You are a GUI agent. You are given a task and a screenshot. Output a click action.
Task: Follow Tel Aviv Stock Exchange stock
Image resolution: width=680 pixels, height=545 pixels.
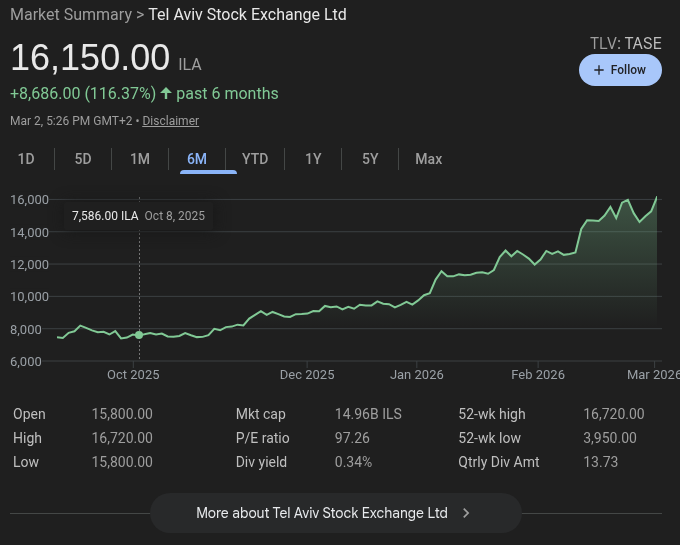(620, 70)
